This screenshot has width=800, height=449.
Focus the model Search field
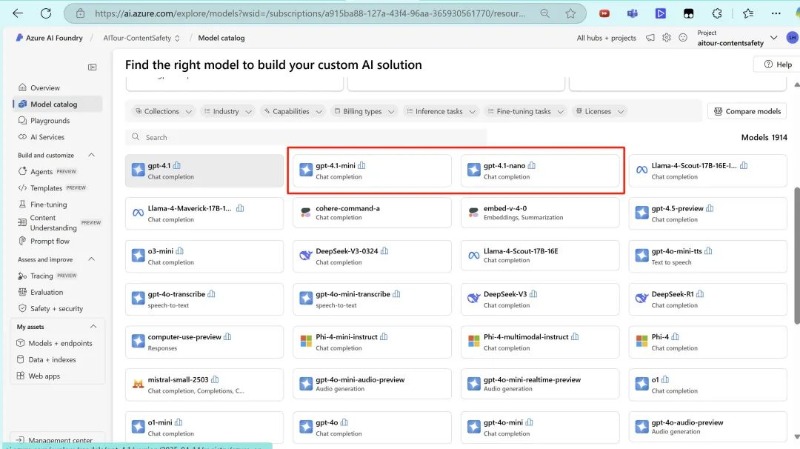[x=306, y=137]
